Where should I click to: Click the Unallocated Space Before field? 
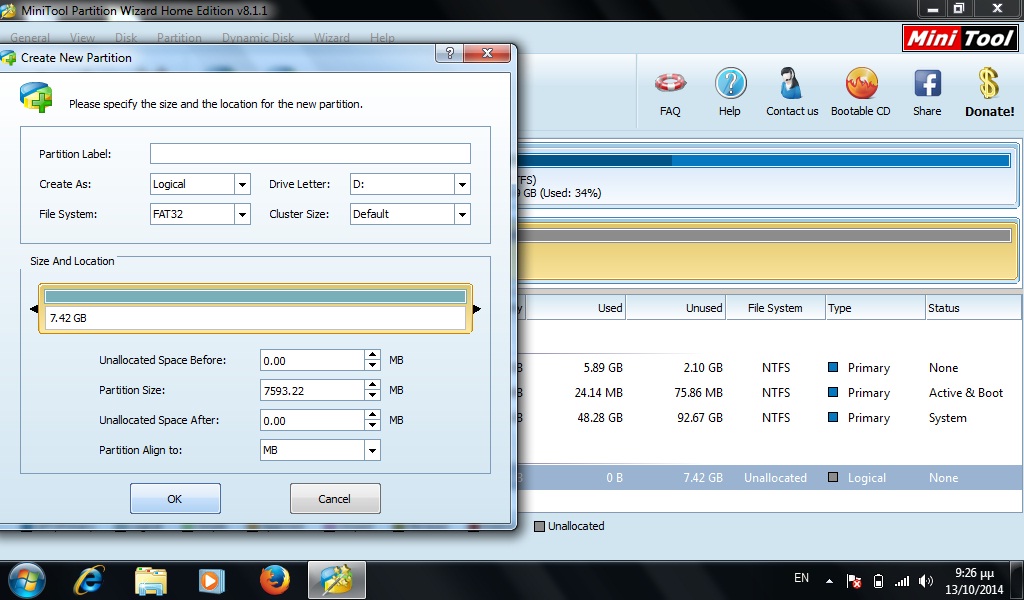(312, 360)
